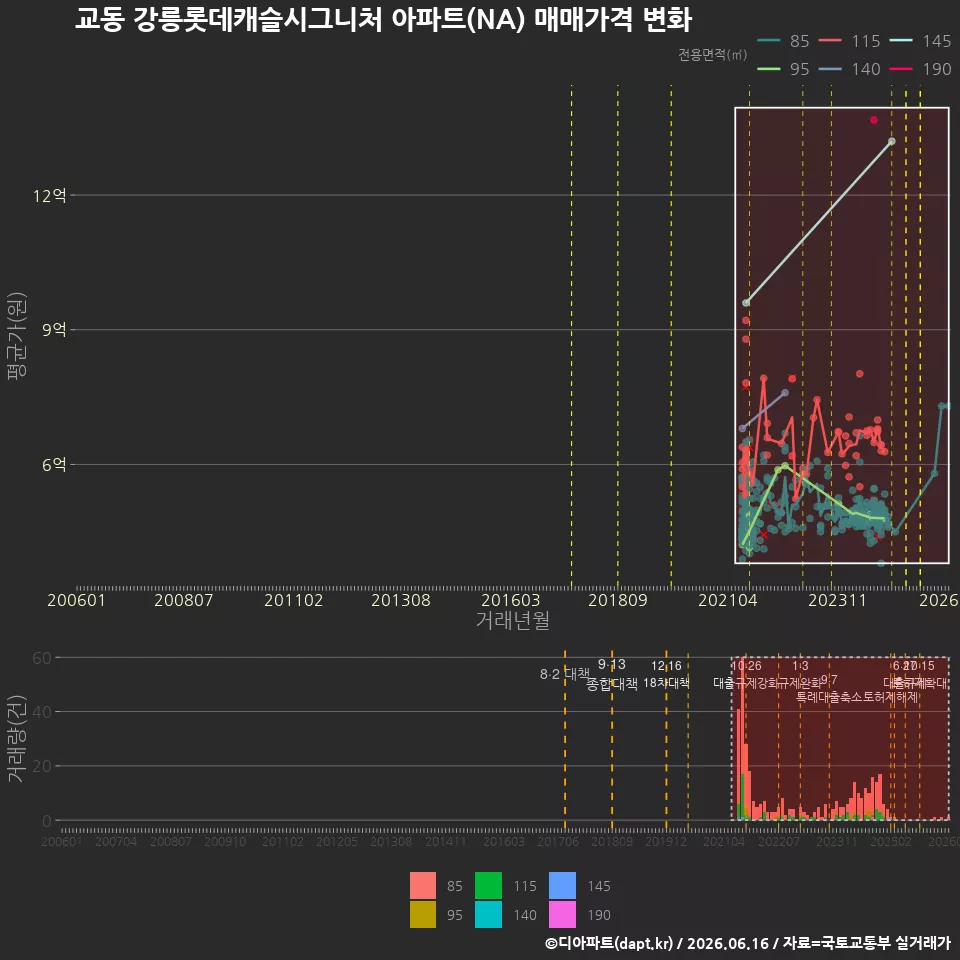This screenshot has height=960, width=960.
Task: Select the magenta 190 line key in top legend
Action: tap(901, 69)
